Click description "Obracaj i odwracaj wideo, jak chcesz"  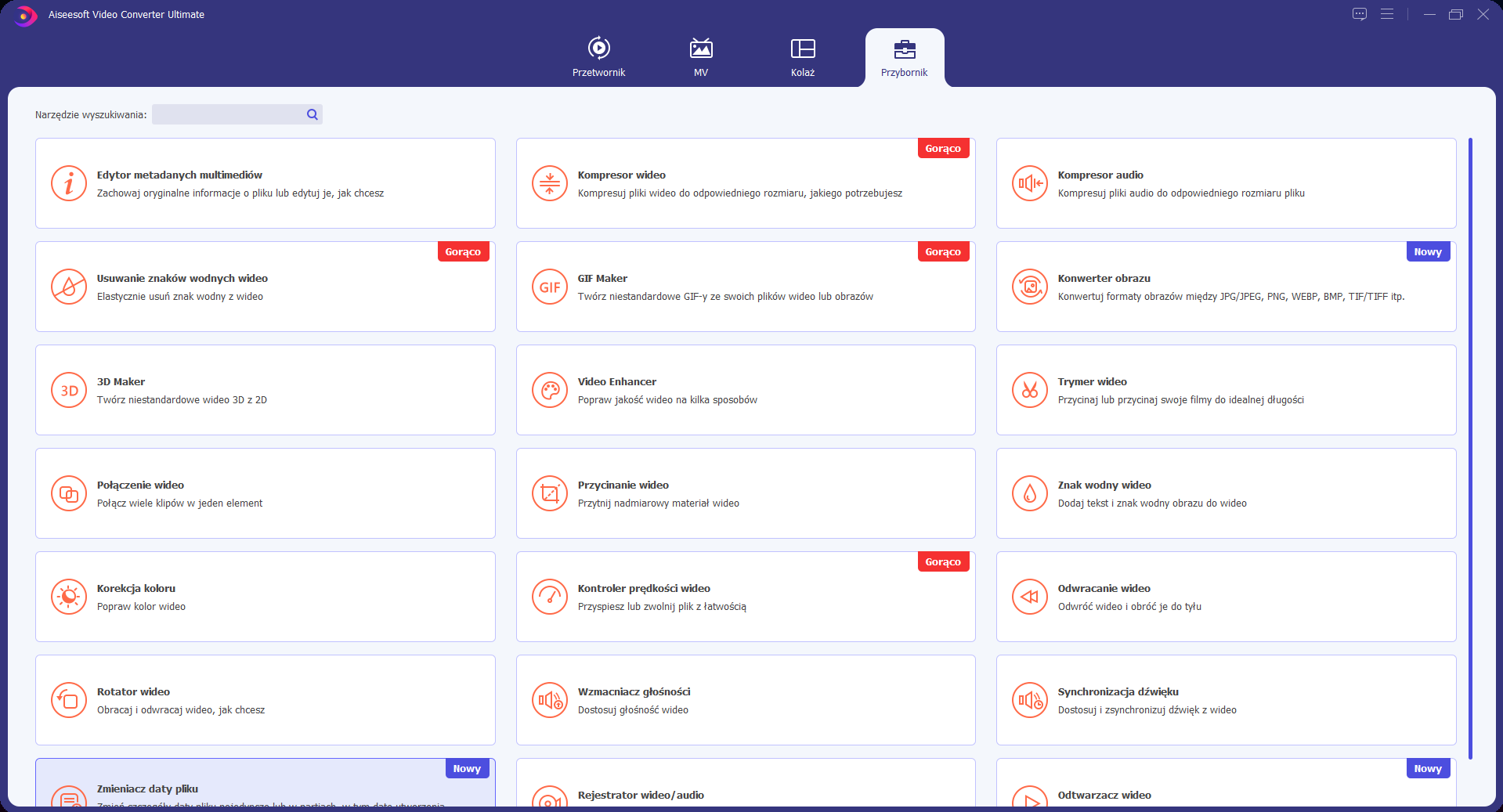coord(181,709)
